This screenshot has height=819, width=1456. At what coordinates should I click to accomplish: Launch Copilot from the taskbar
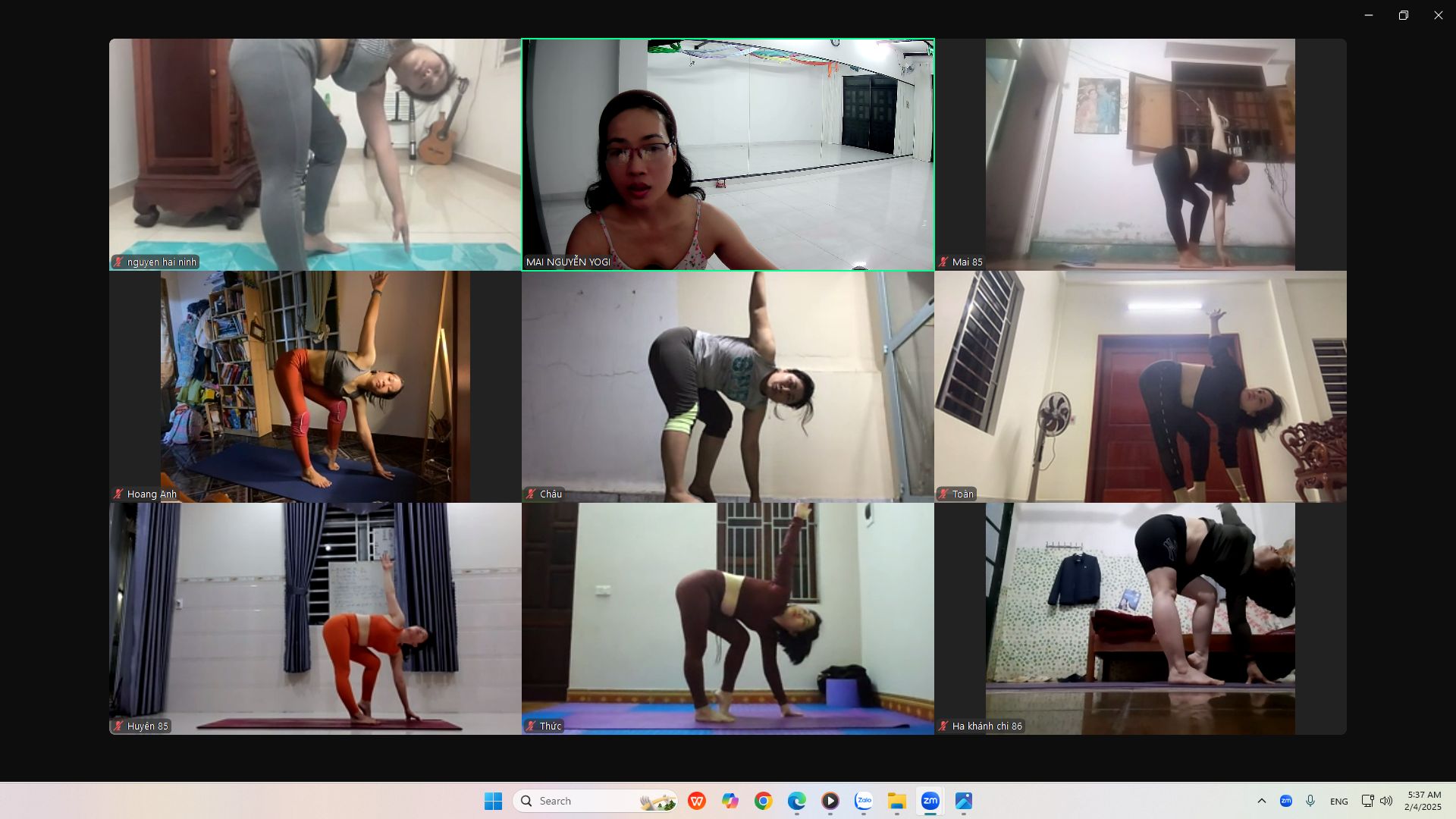(x=730, y=801)
